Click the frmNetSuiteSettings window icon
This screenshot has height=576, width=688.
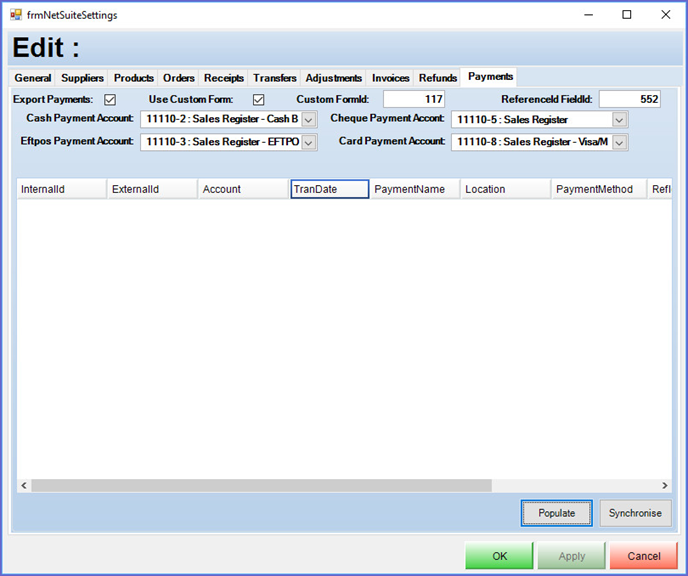(x=16, y=15)
